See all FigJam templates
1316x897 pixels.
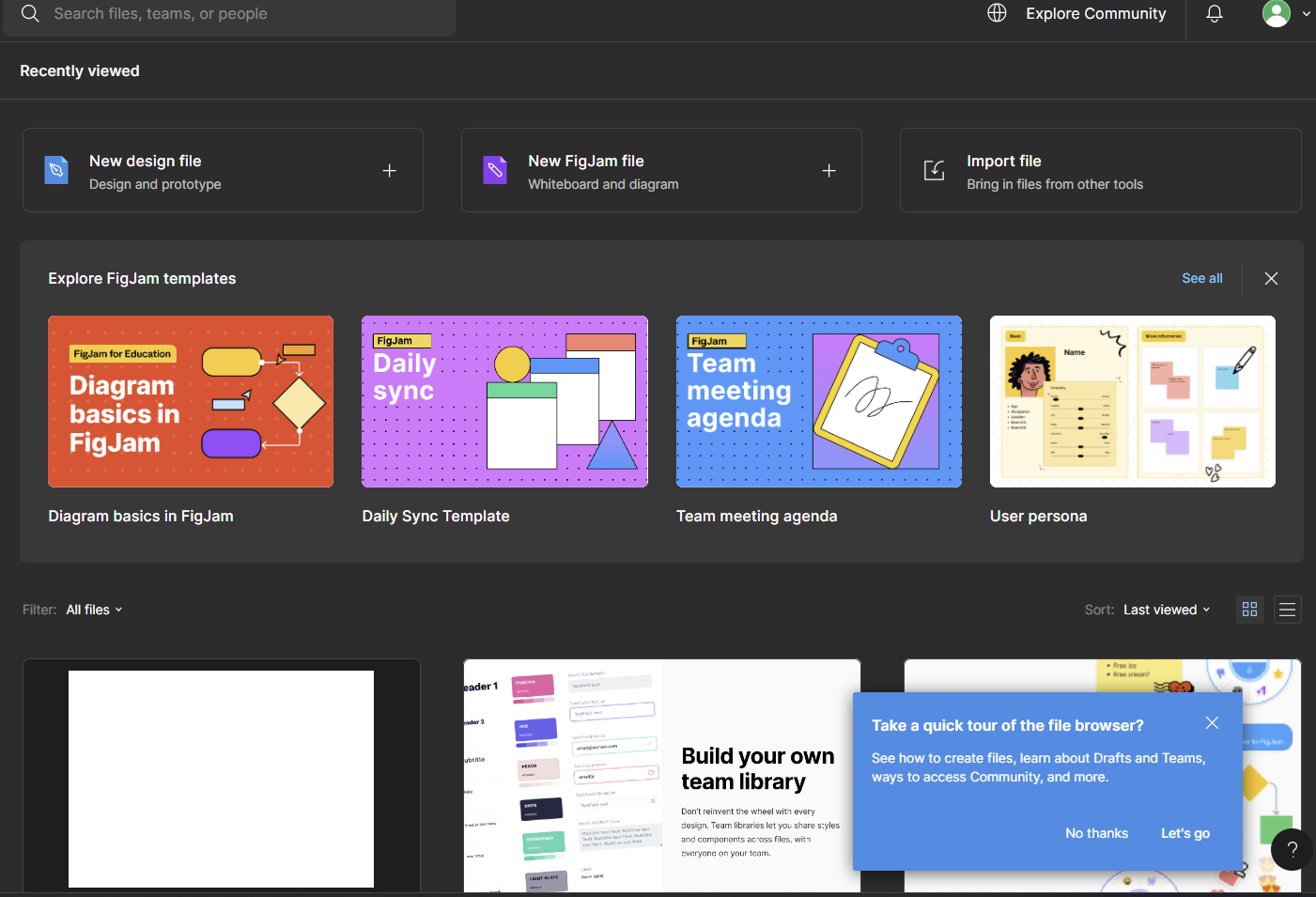coord(1201,278)
